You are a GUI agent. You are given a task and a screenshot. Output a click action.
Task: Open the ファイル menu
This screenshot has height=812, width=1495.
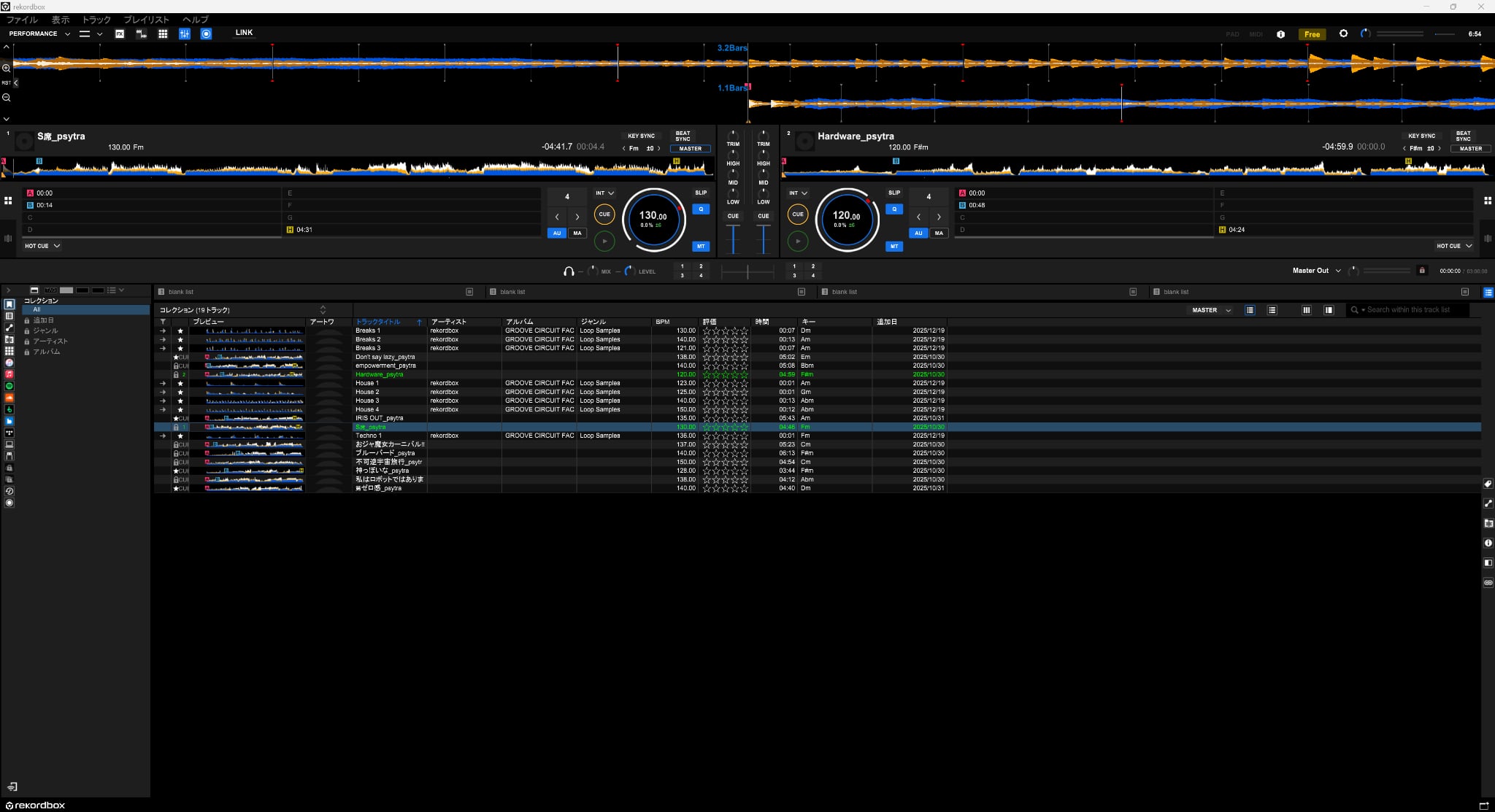[x=21, y=20]
